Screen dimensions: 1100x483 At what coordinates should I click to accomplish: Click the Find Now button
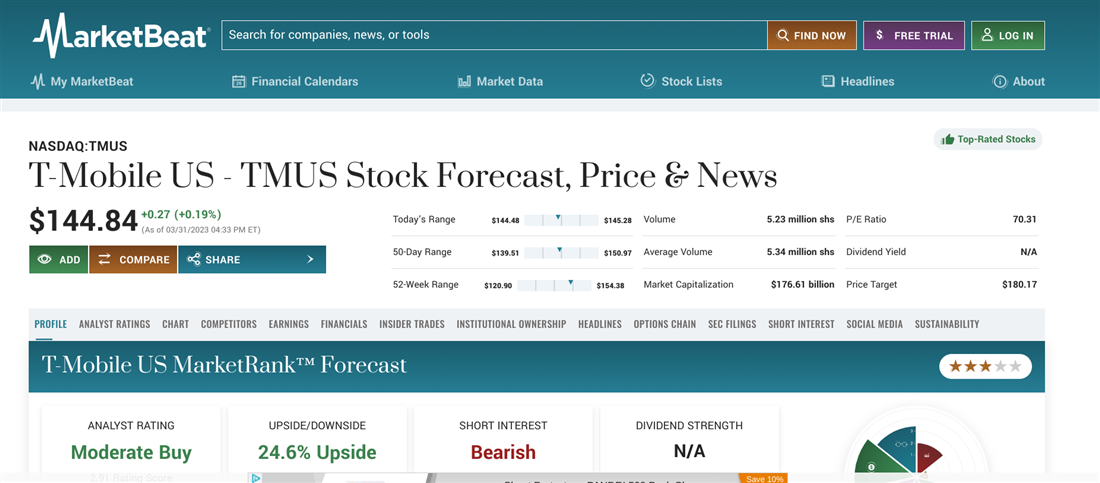812,35
